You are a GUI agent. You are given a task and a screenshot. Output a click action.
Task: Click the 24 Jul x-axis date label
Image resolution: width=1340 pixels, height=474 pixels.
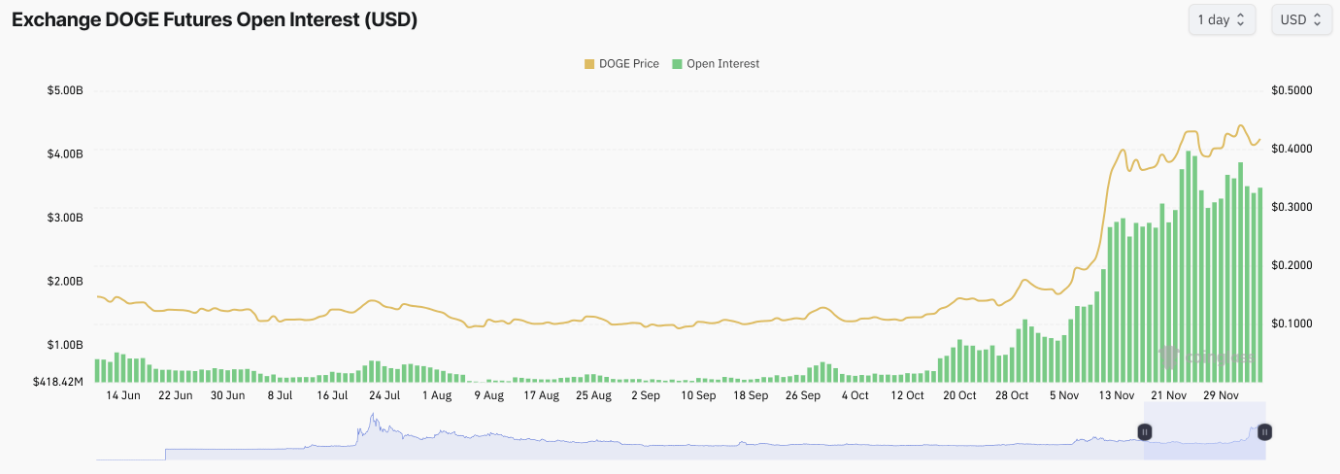pyautogui.click(x=384, y=396)
